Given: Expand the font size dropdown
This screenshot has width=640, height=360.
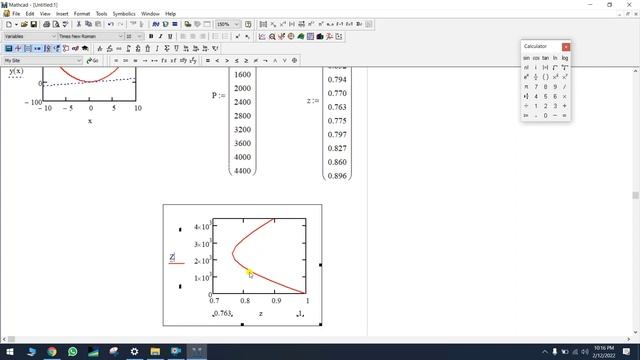Looking at the screenshot, I should pyautogui.click(x=140, y=37).
